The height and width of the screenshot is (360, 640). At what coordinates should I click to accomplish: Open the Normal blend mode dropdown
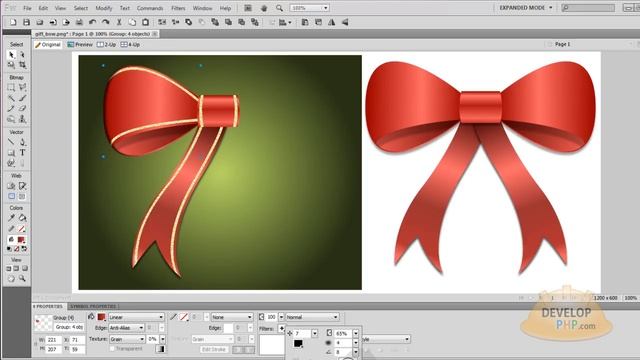pyautogui.click(x=312, y=317)
